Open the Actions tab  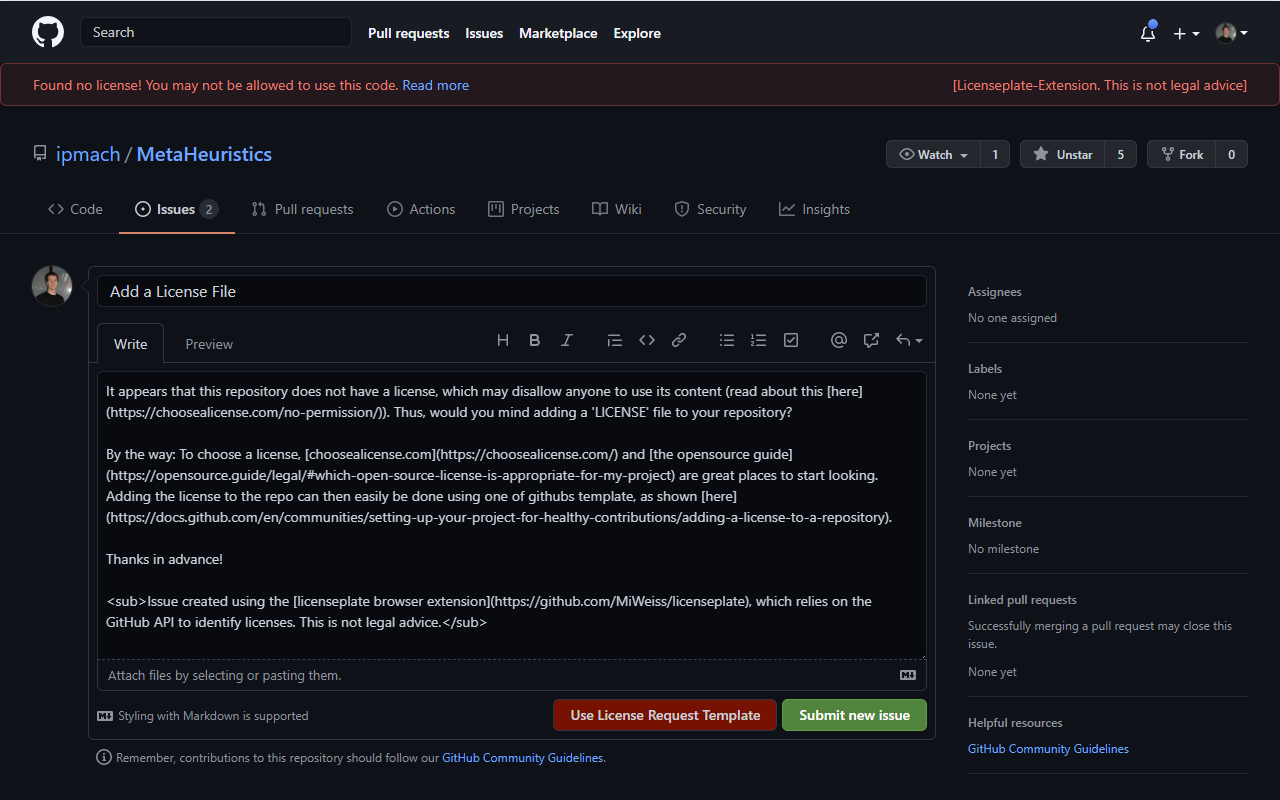421,209
